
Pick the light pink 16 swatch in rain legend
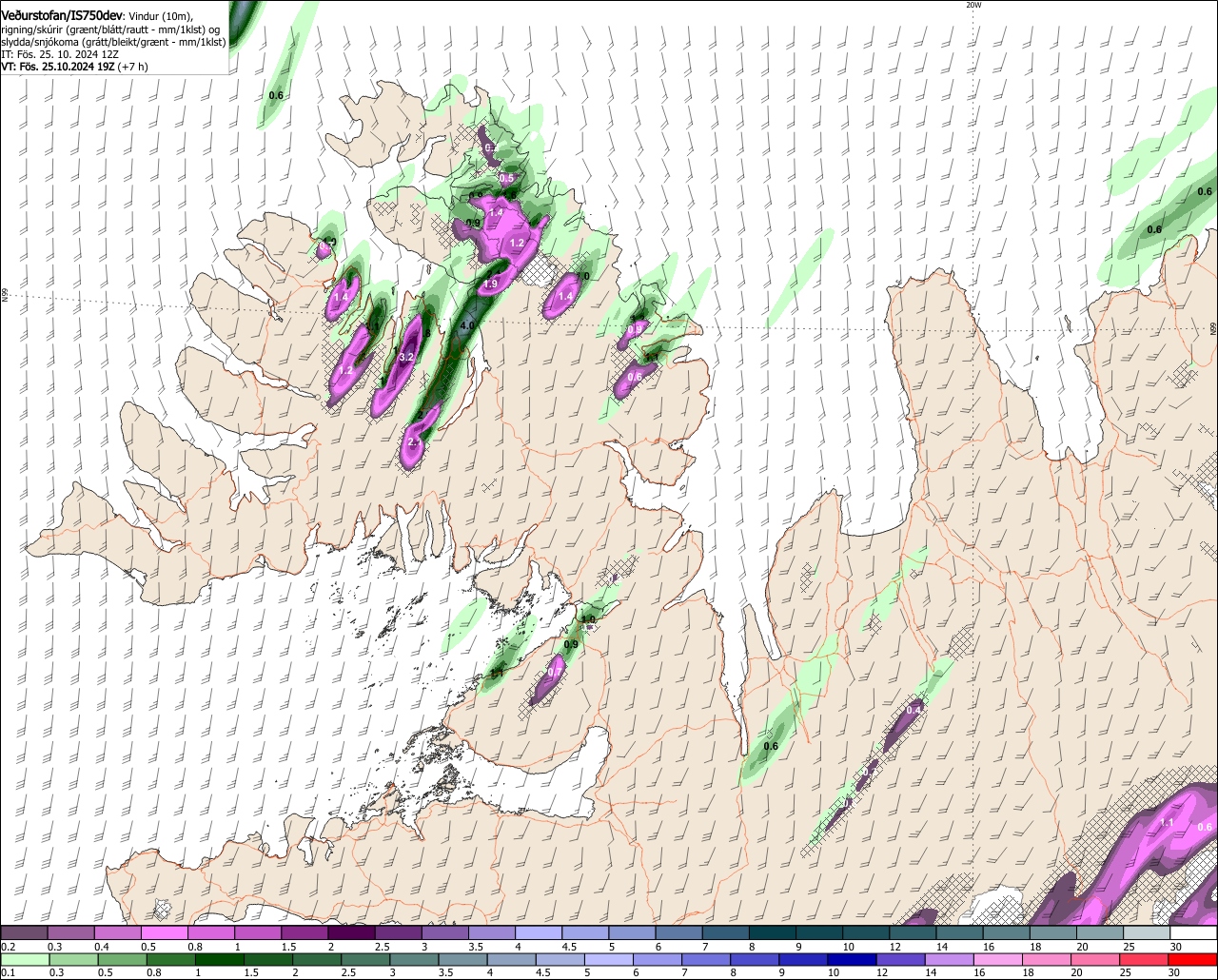(998, 959)
